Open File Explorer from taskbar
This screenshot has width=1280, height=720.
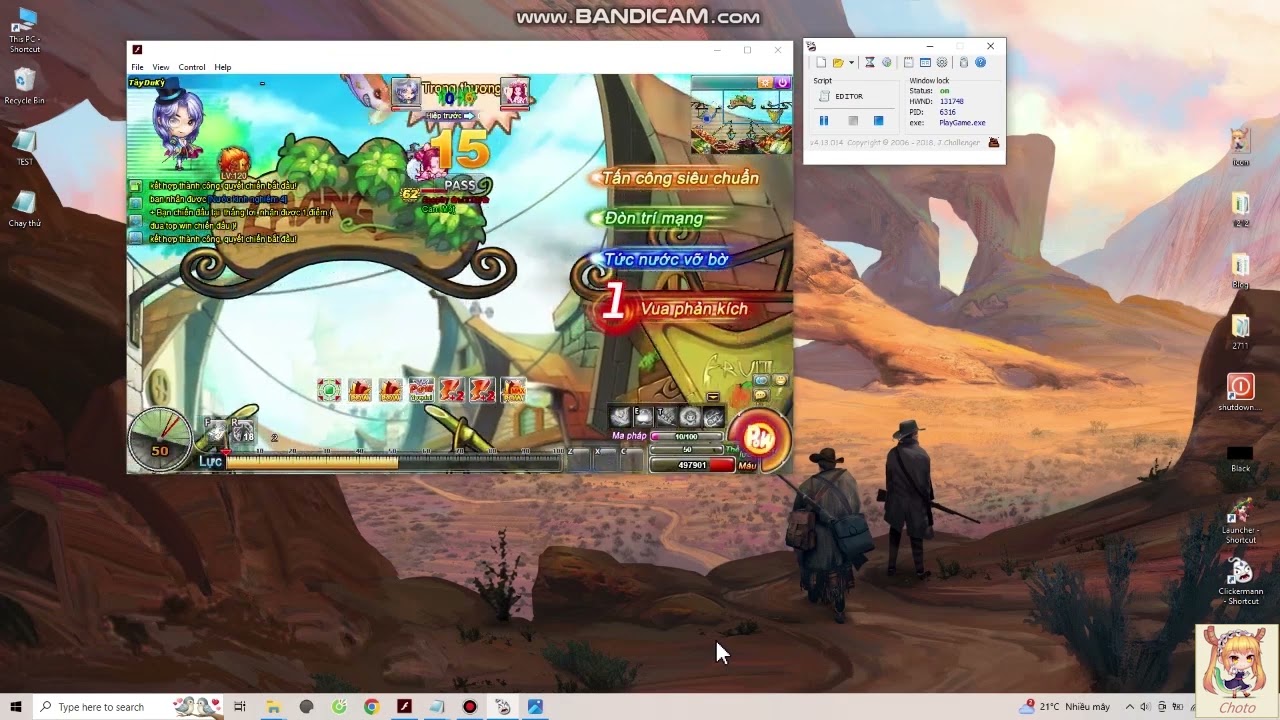tap(273, 706)
